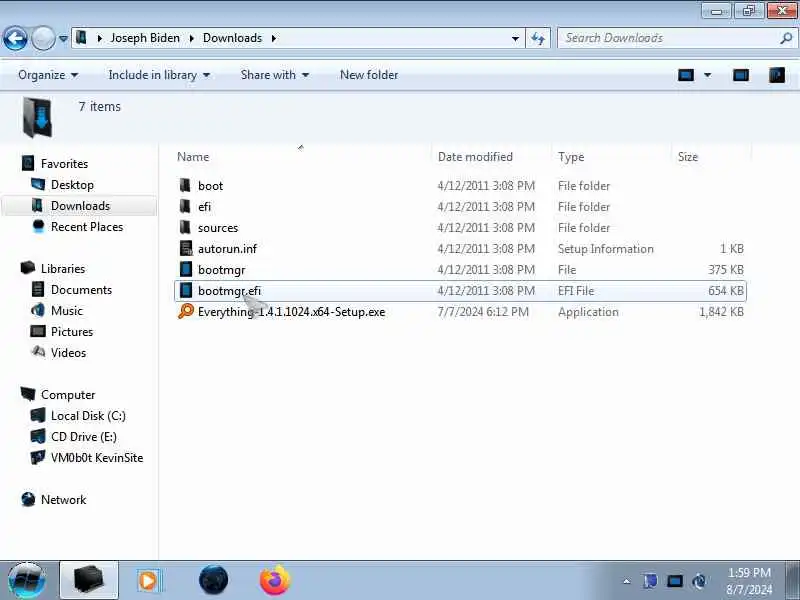800x600 pixels.
Task: Select the bootmgr.efi file icon
Action: coord(186,290)
